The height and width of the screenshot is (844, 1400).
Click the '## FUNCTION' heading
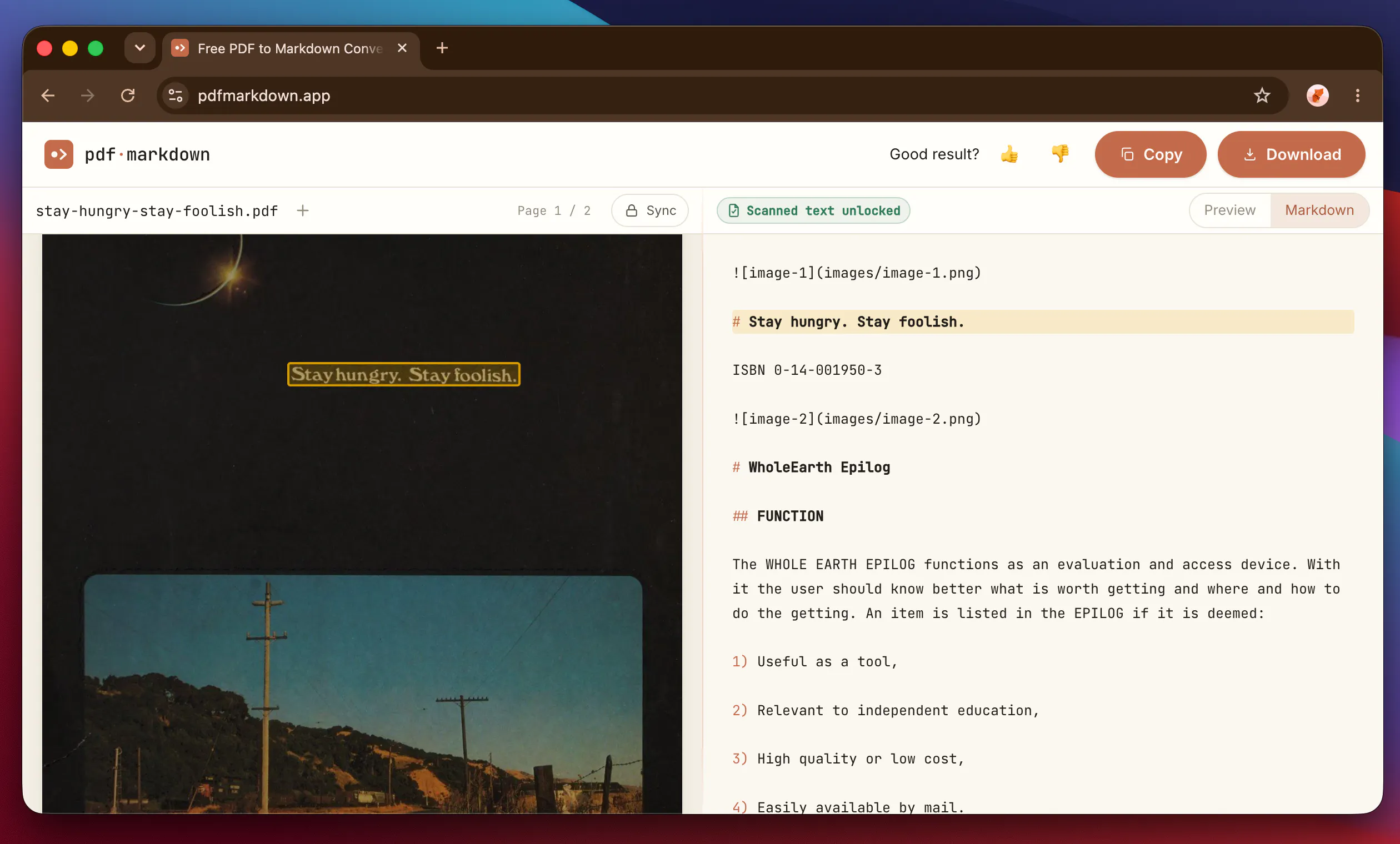(777, 516)
